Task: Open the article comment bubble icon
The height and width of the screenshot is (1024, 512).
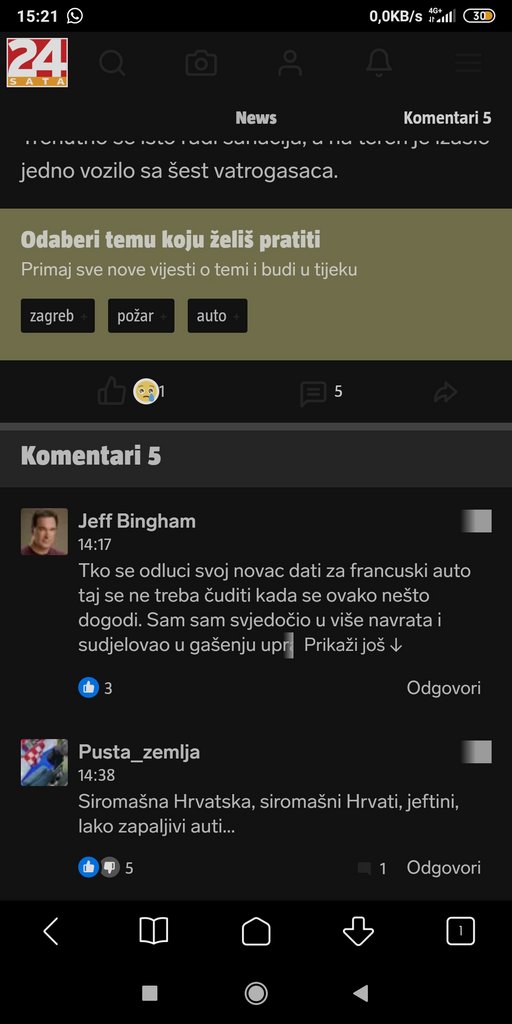Action: tap(313, 394)
